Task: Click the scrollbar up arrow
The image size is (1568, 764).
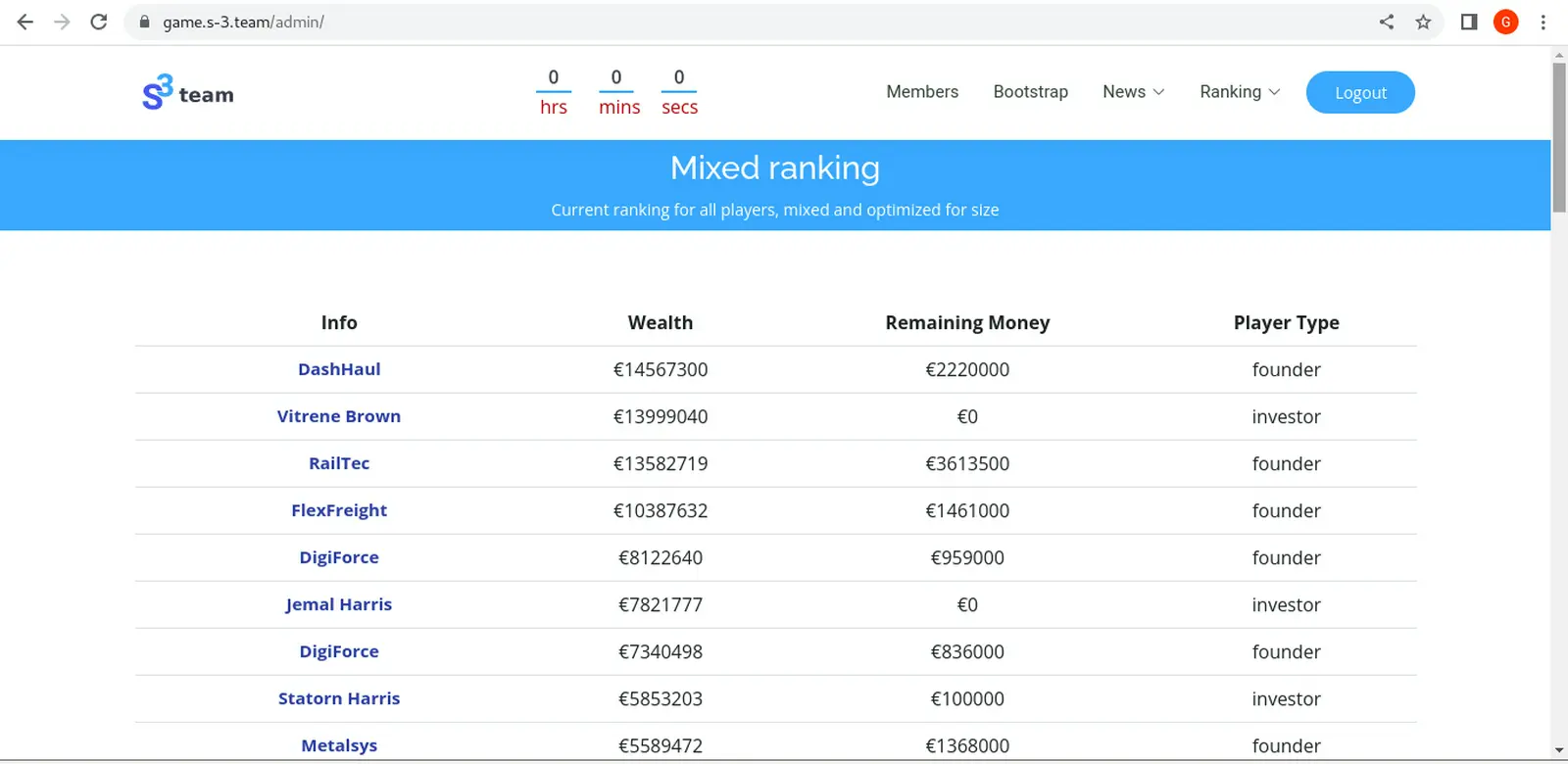Action: (1559, 55)
